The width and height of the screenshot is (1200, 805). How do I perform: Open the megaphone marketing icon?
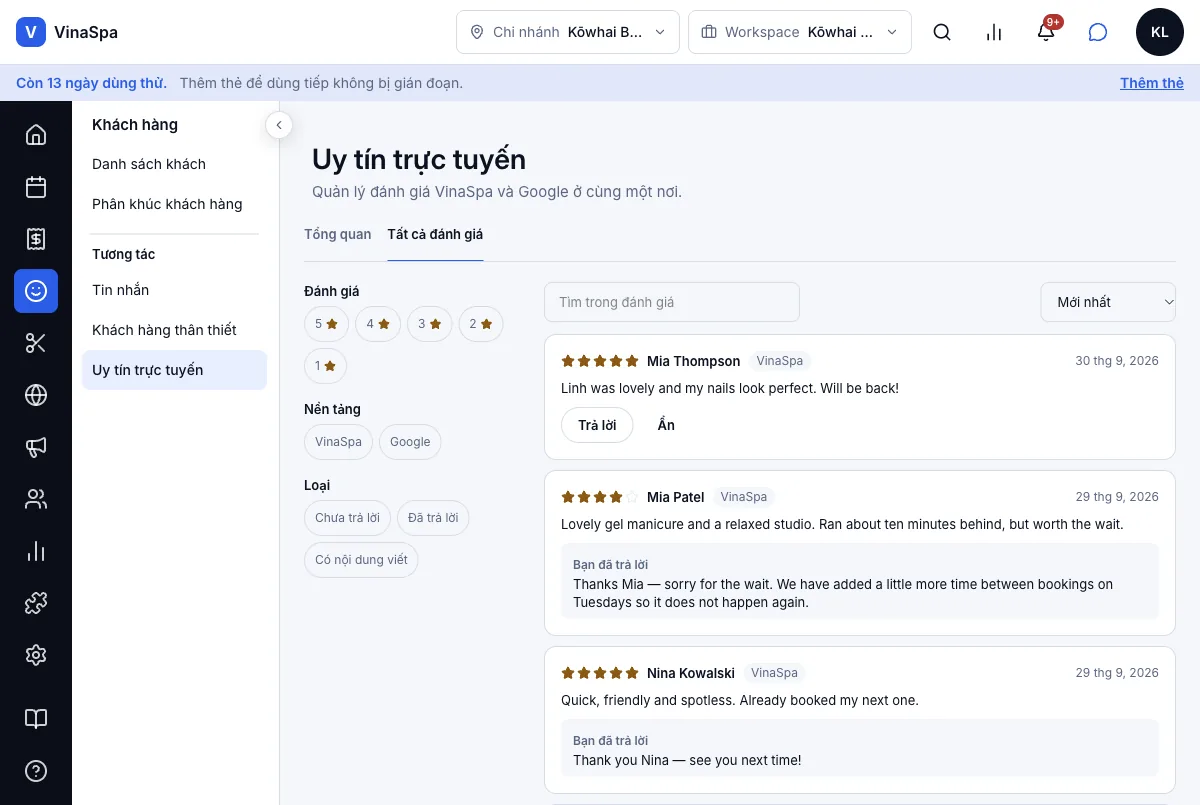[x=36, y=447]
